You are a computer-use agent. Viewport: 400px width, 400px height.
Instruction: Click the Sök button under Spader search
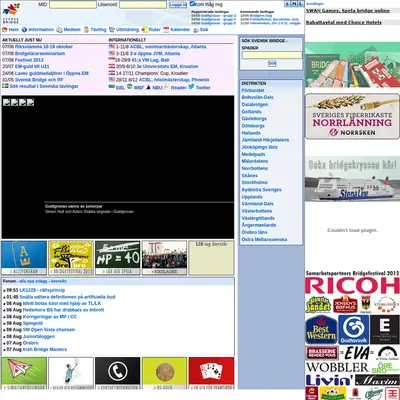[272, 63]
